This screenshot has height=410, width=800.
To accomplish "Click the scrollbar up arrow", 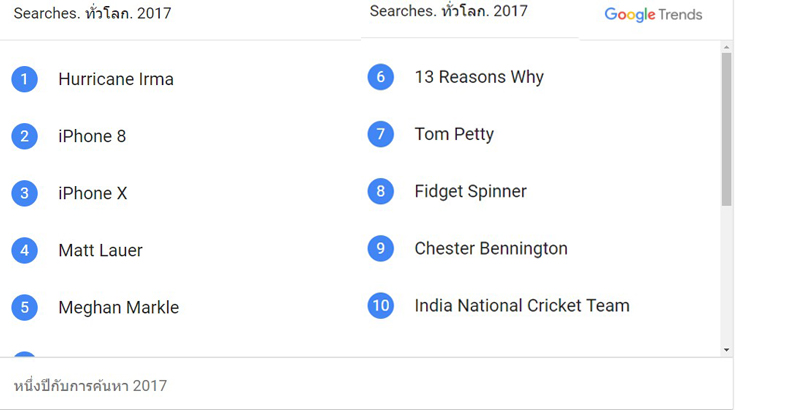I will click(x=727, y=47).
